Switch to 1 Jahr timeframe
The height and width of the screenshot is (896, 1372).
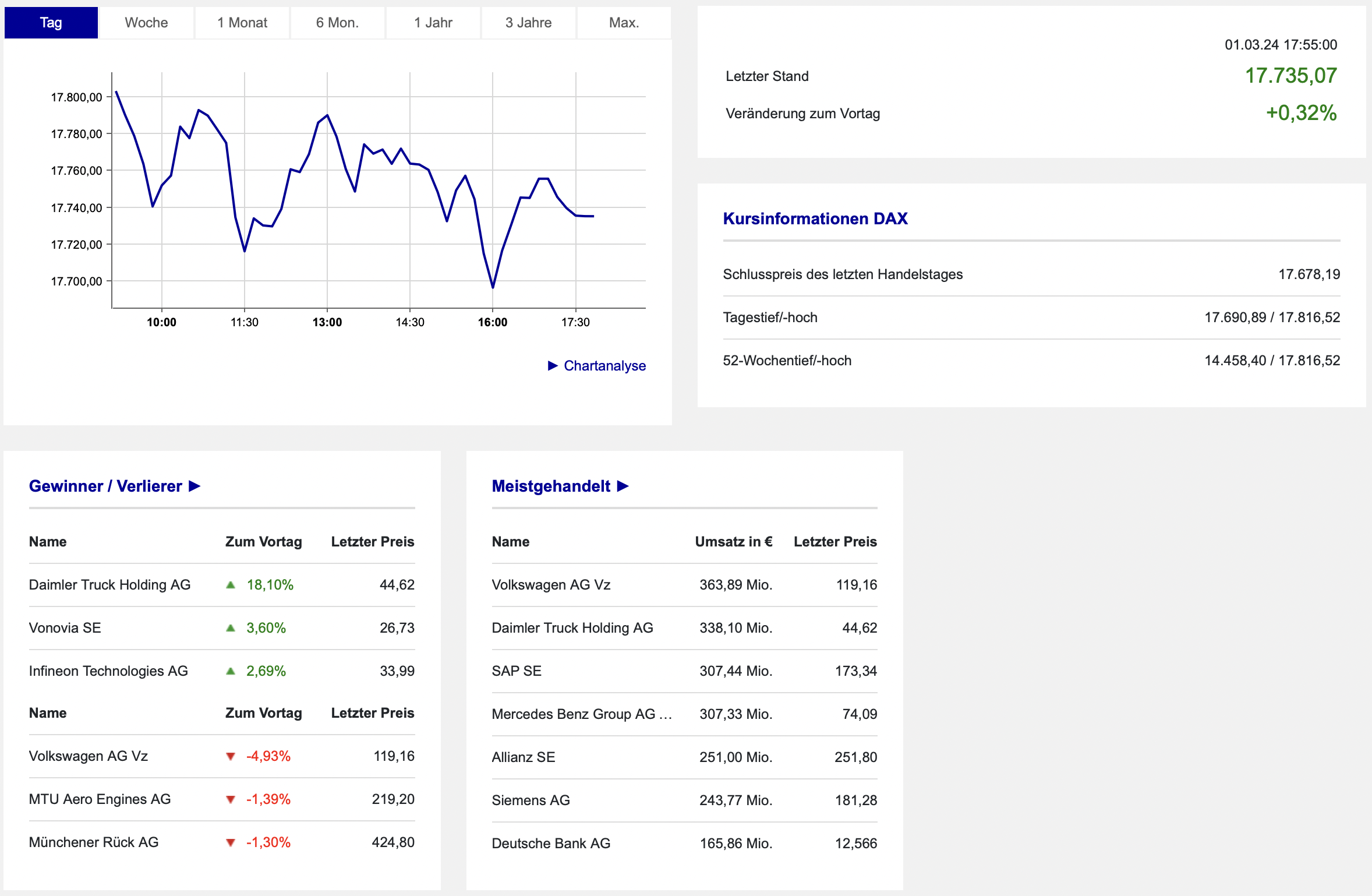point(433,23)
